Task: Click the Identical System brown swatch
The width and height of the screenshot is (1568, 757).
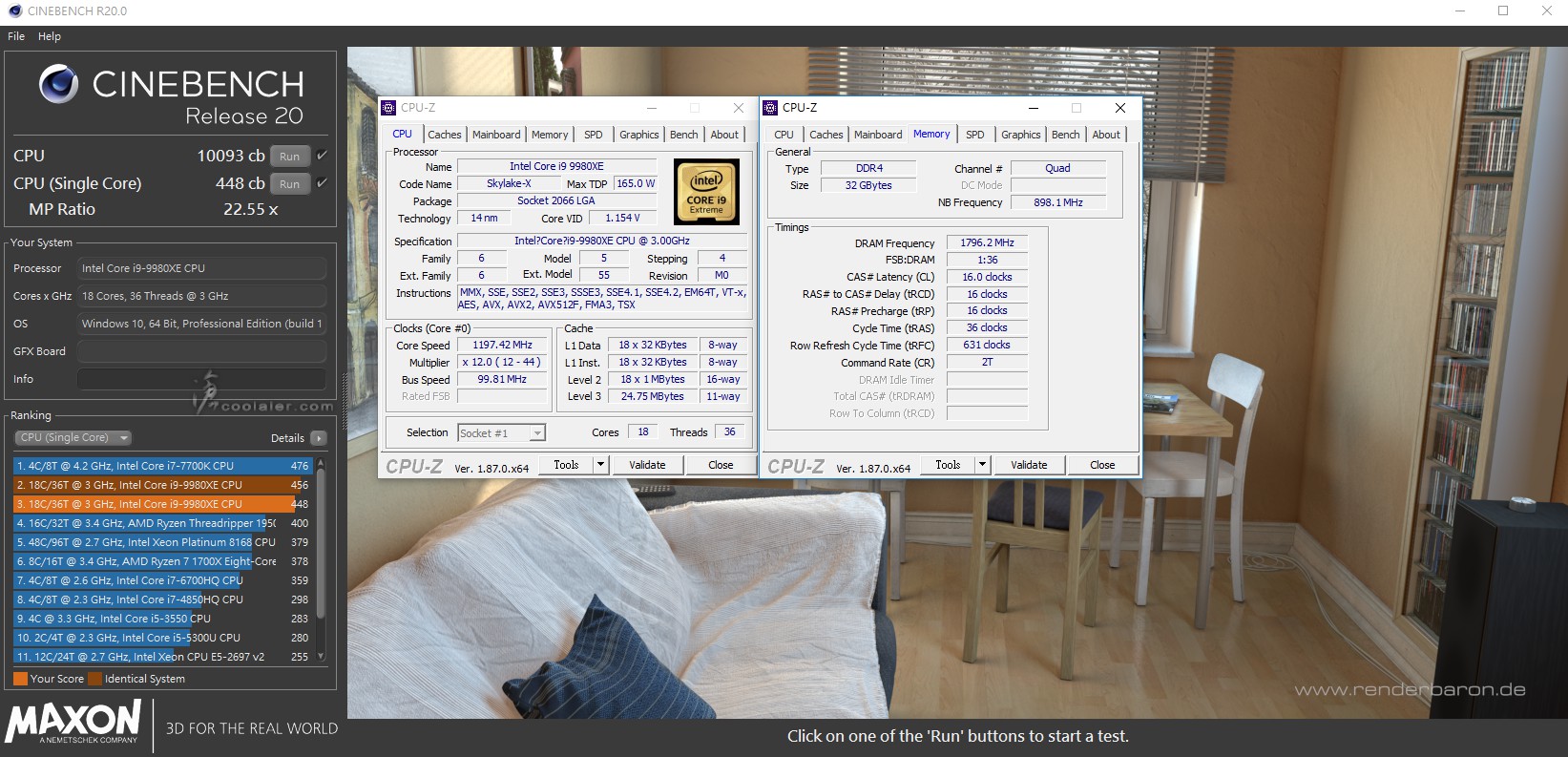Action: tap(94, 679)
